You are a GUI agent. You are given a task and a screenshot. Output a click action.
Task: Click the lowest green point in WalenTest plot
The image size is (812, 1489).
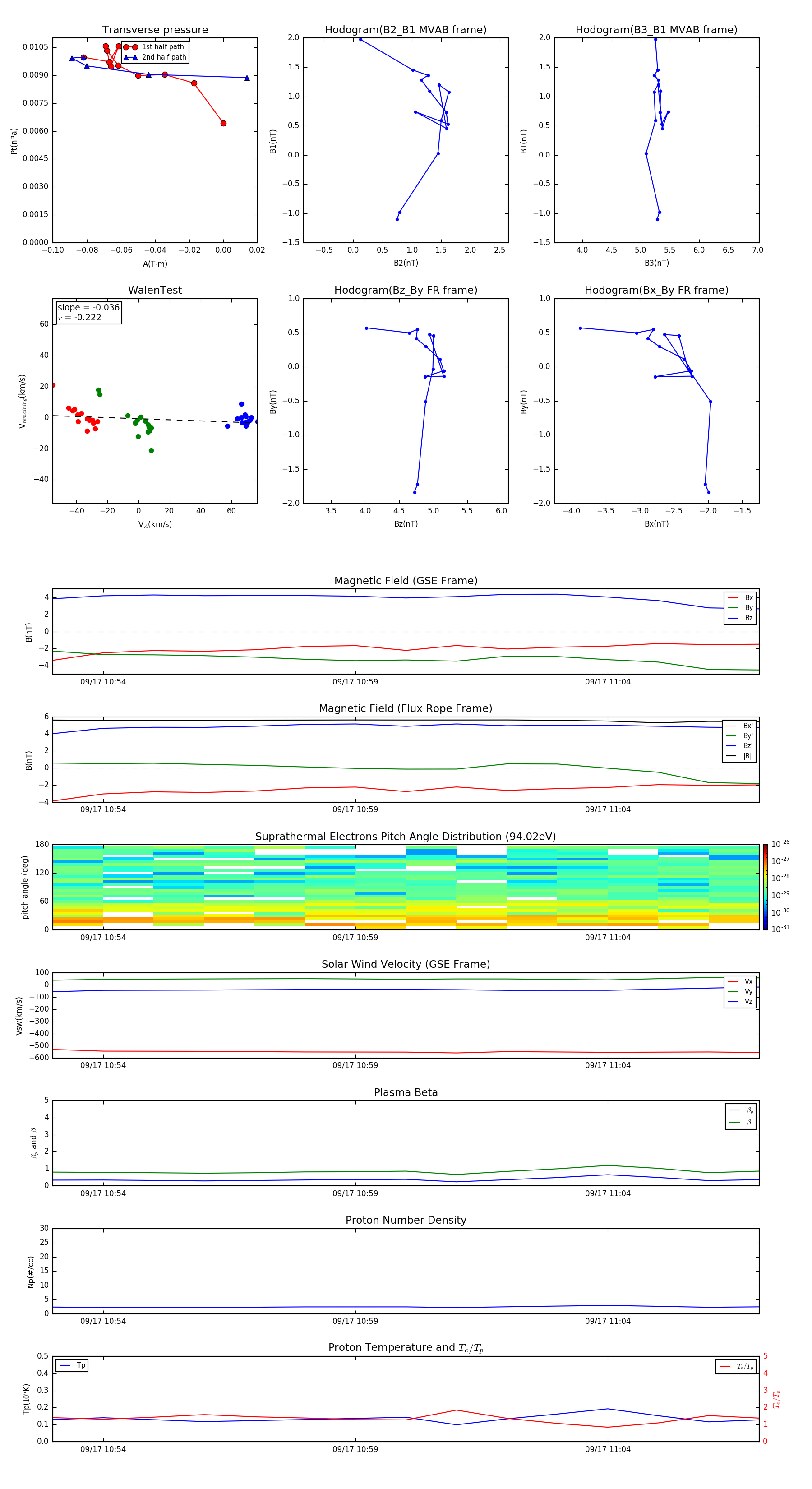coord(152,450)
